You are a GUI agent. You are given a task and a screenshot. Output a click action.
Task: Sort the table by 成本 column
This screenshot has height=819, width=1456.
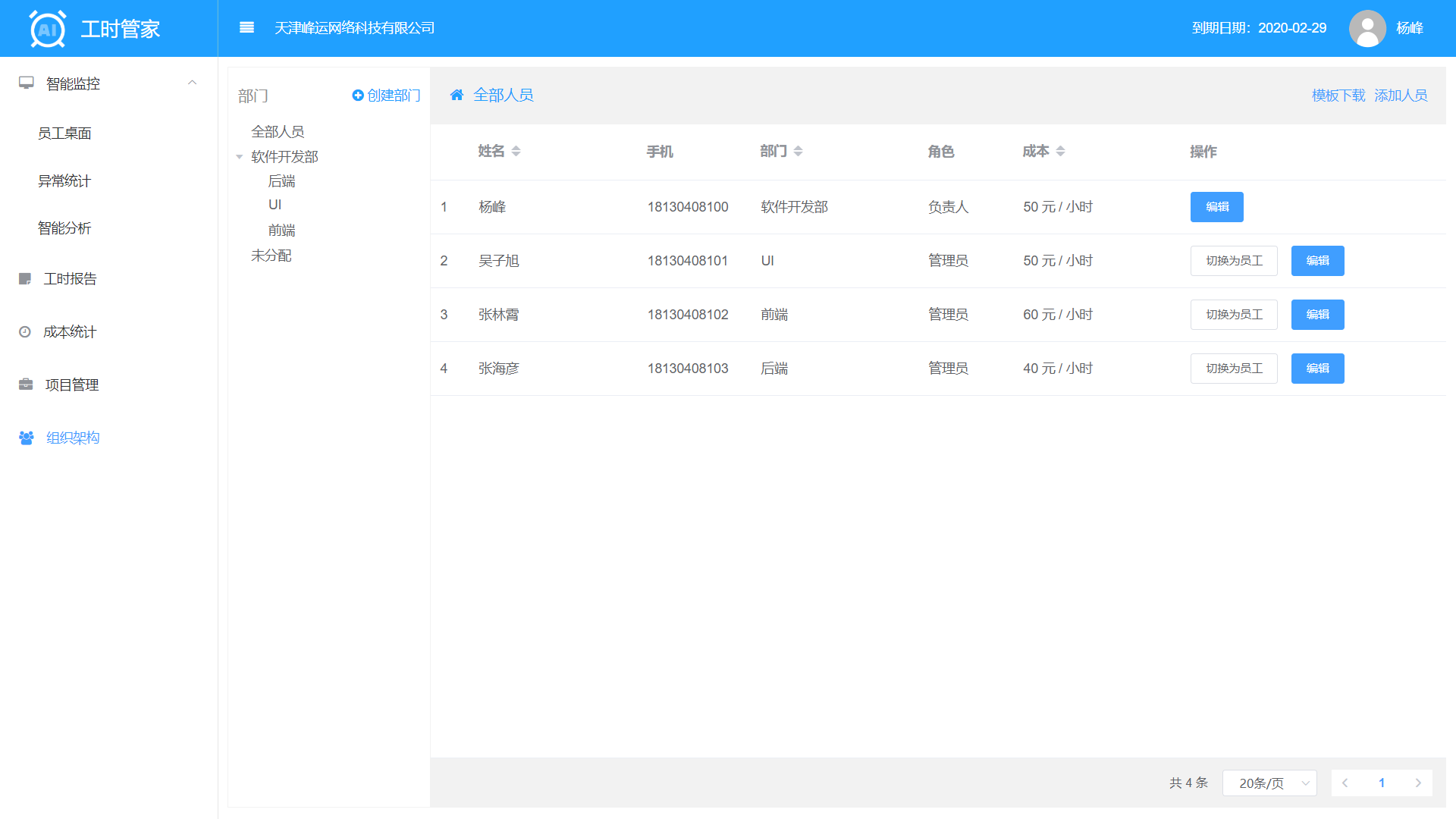click(x=1060, y=152)
